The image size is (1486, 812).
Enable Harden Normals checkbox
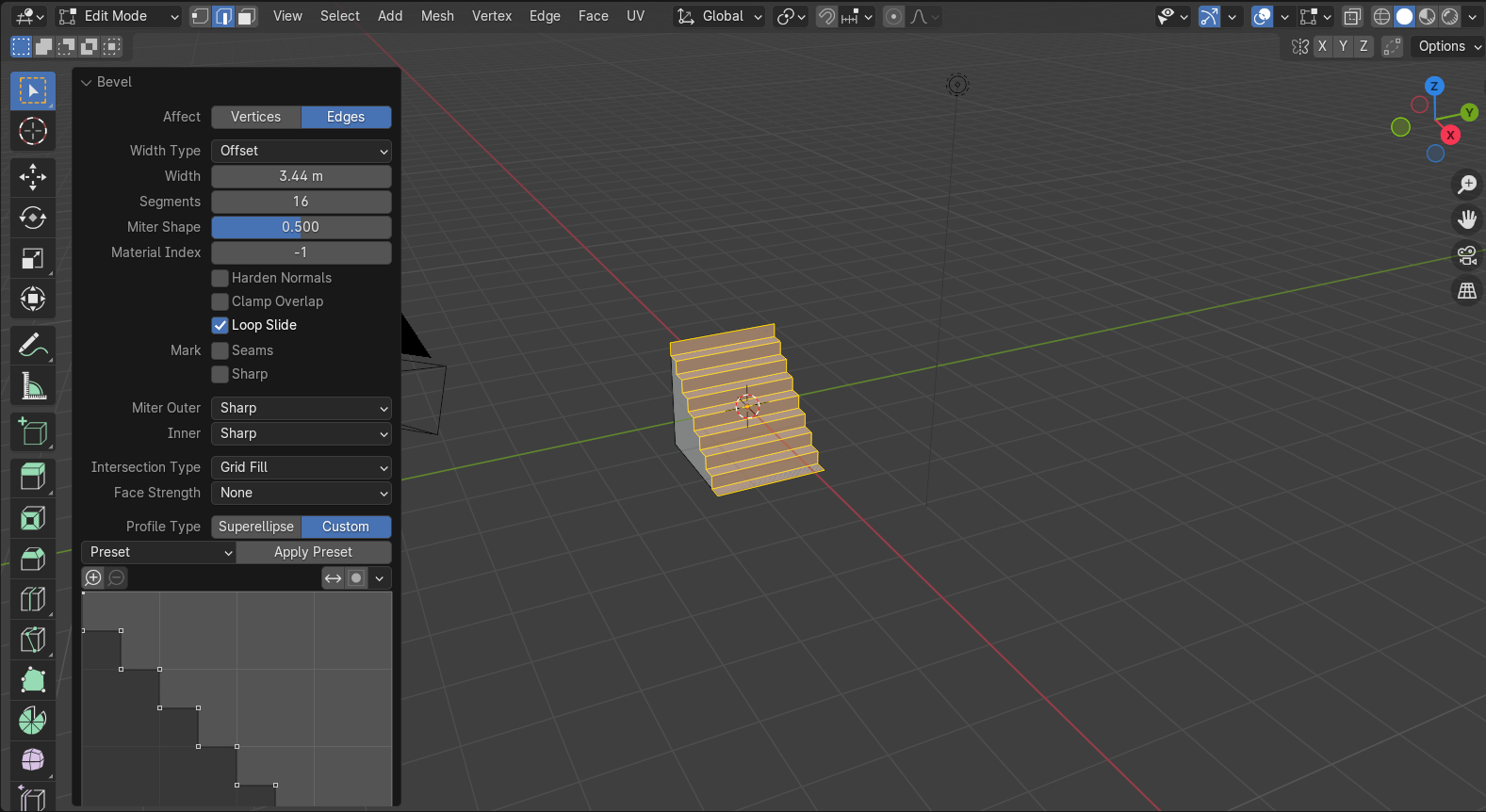[220, 278]
